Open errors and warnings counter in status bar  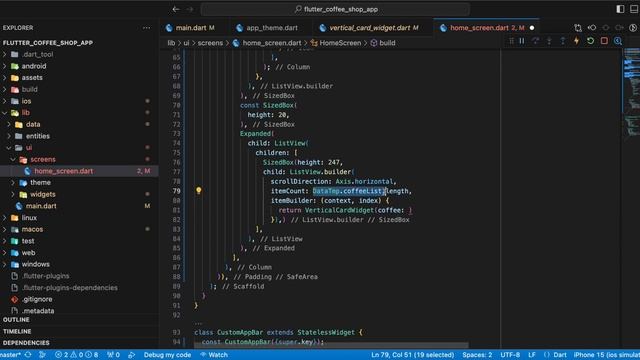pyautogui.click(x=77, y=355)
